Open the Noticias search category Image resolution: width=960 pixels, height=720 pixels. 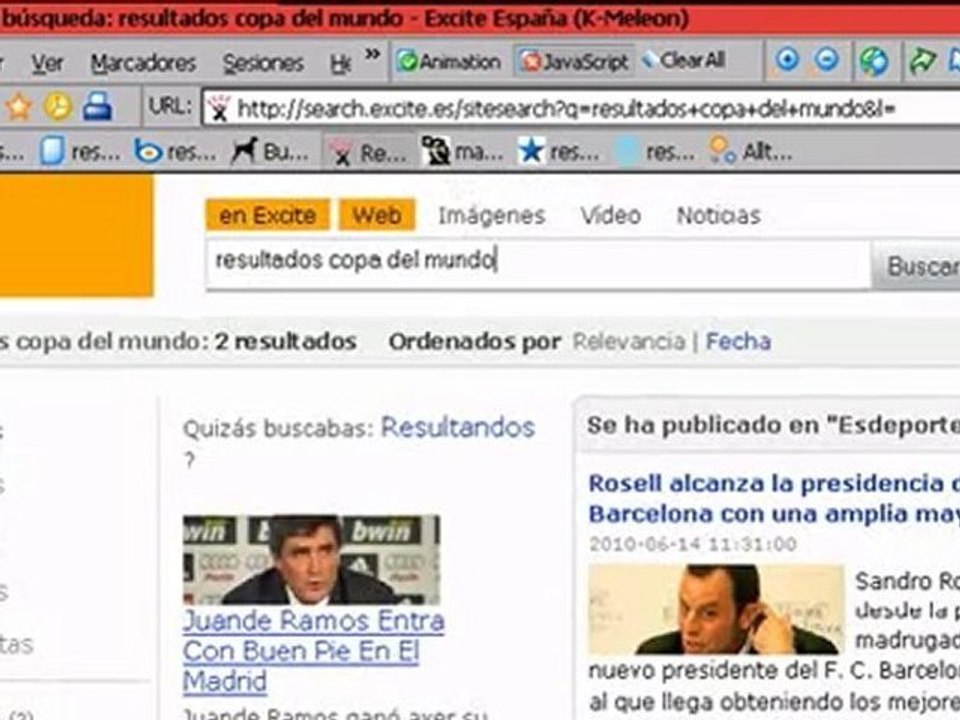coord(719,216)
